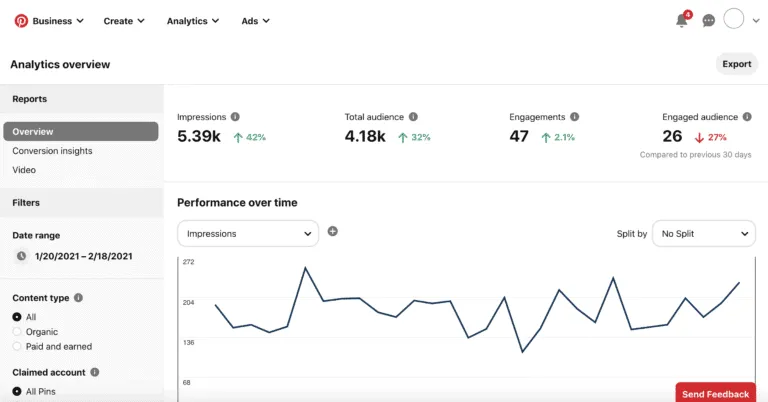Click the 26 engaged audience value
The height and width of the screenshot is (402, 768).
(x=672, y=136)
